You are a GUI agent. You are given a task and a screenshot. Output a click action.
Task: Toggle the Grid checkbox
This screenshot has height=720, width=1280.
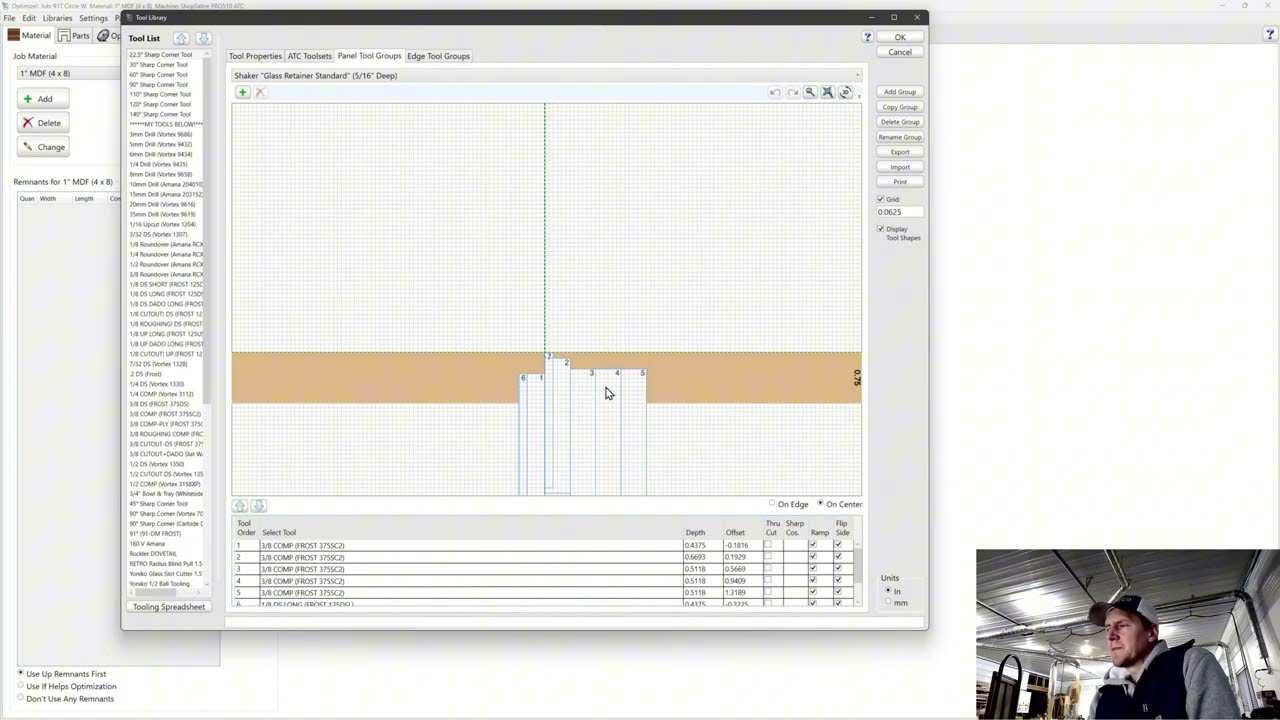pyautogui.click(x=881, y=199)
